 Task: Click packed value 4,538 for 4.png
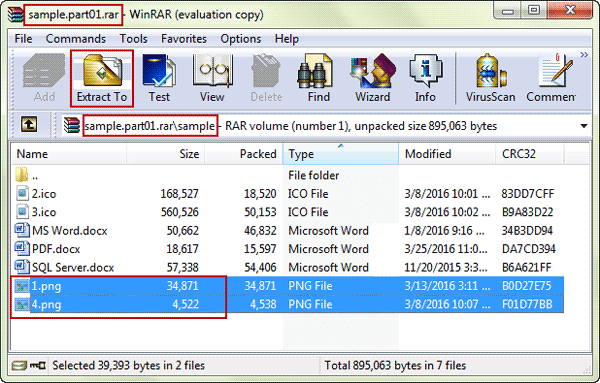pos(263,305)
